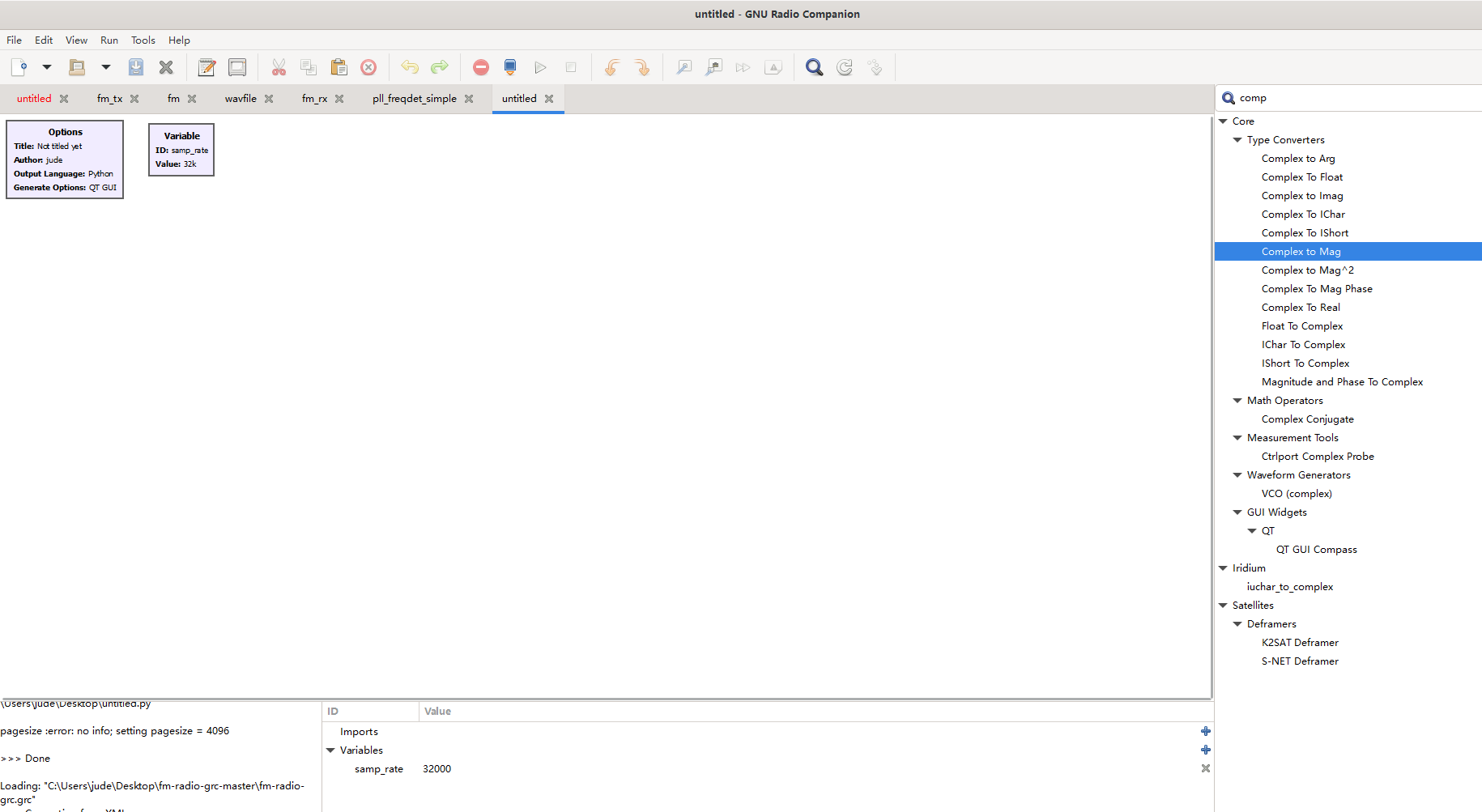
Task: Select Float To Complex block
Action: (1302, 326)
